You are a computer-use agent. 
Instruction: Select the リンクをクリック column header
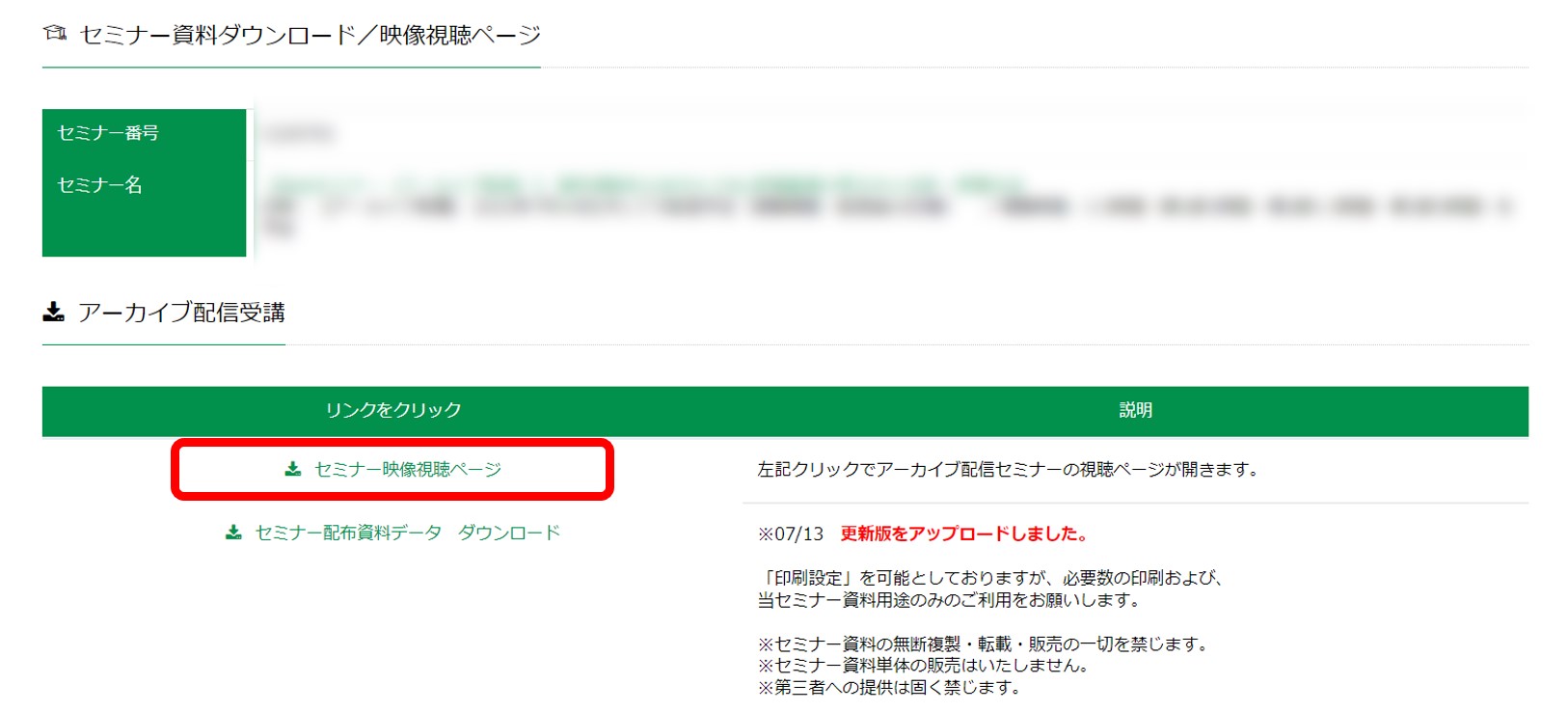click(392, 410)
